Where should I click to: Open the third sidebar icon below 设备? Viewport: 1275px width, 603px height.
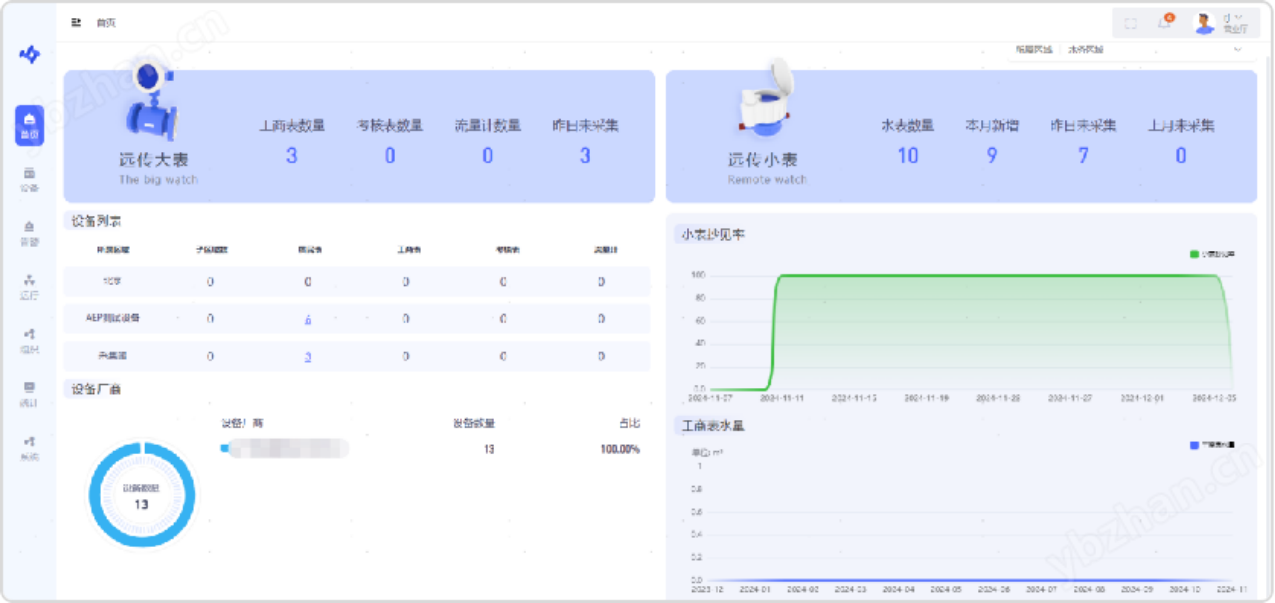click(x=29, y=233)
